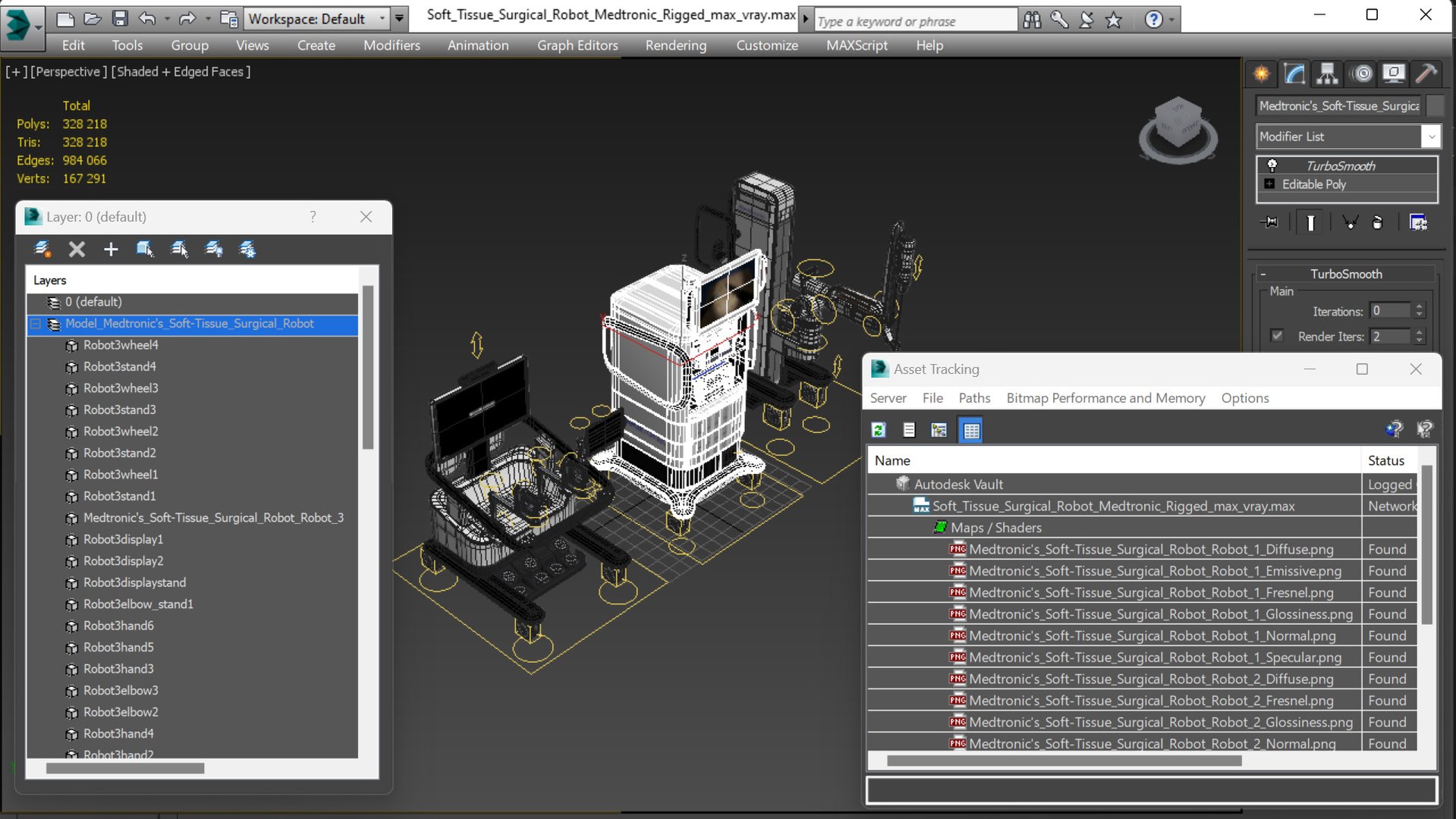
Task: Select the Robot3displaystand layer item
Action: point(134,582)
